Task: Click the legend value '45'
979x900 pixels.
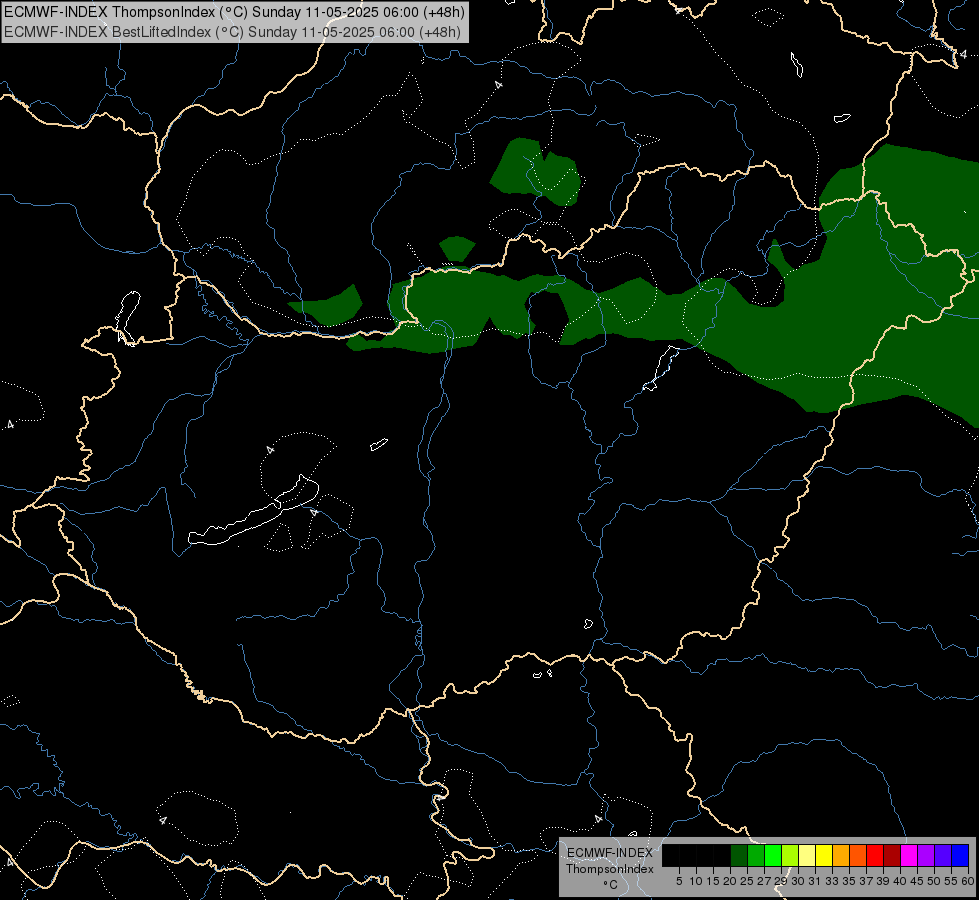Action: click(x=917, y=881)
